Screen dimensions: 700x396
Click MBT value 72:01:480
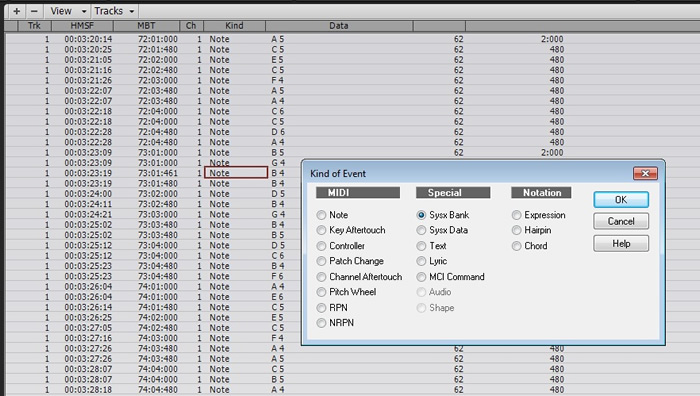coord(157,50)
